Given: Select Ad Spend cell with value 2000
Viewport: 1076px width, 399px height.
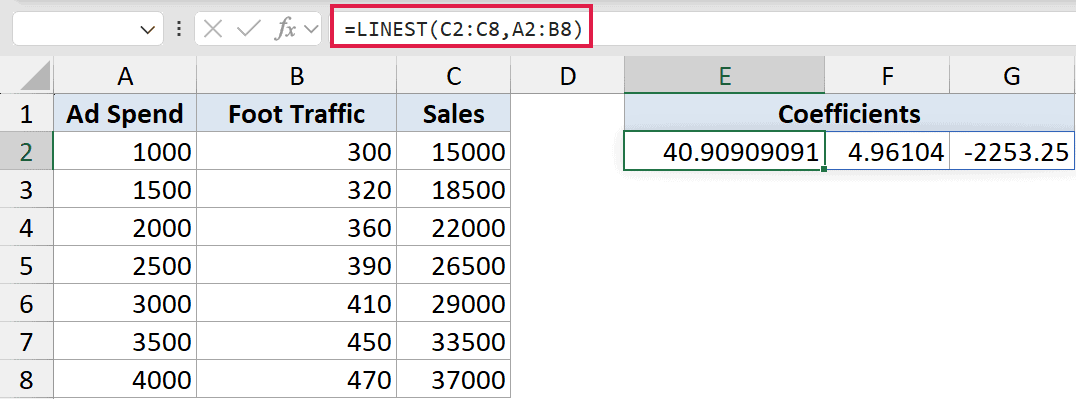Looking at the screenshot, I should point(125,227).
